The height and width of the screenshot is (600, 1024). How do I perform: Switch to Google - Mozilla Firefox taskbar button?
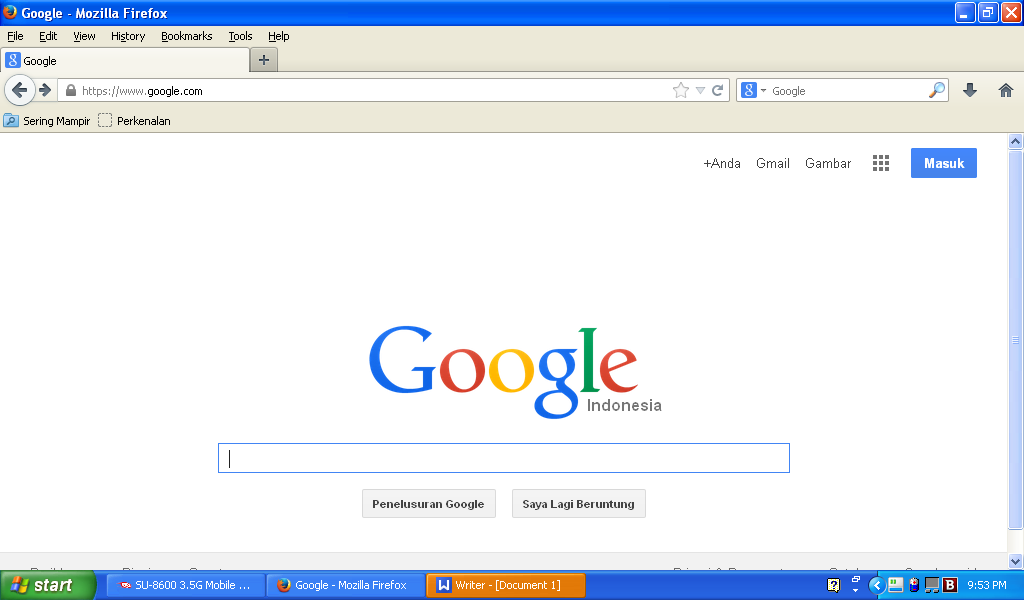pyautogui.click(x=346, y=585)
